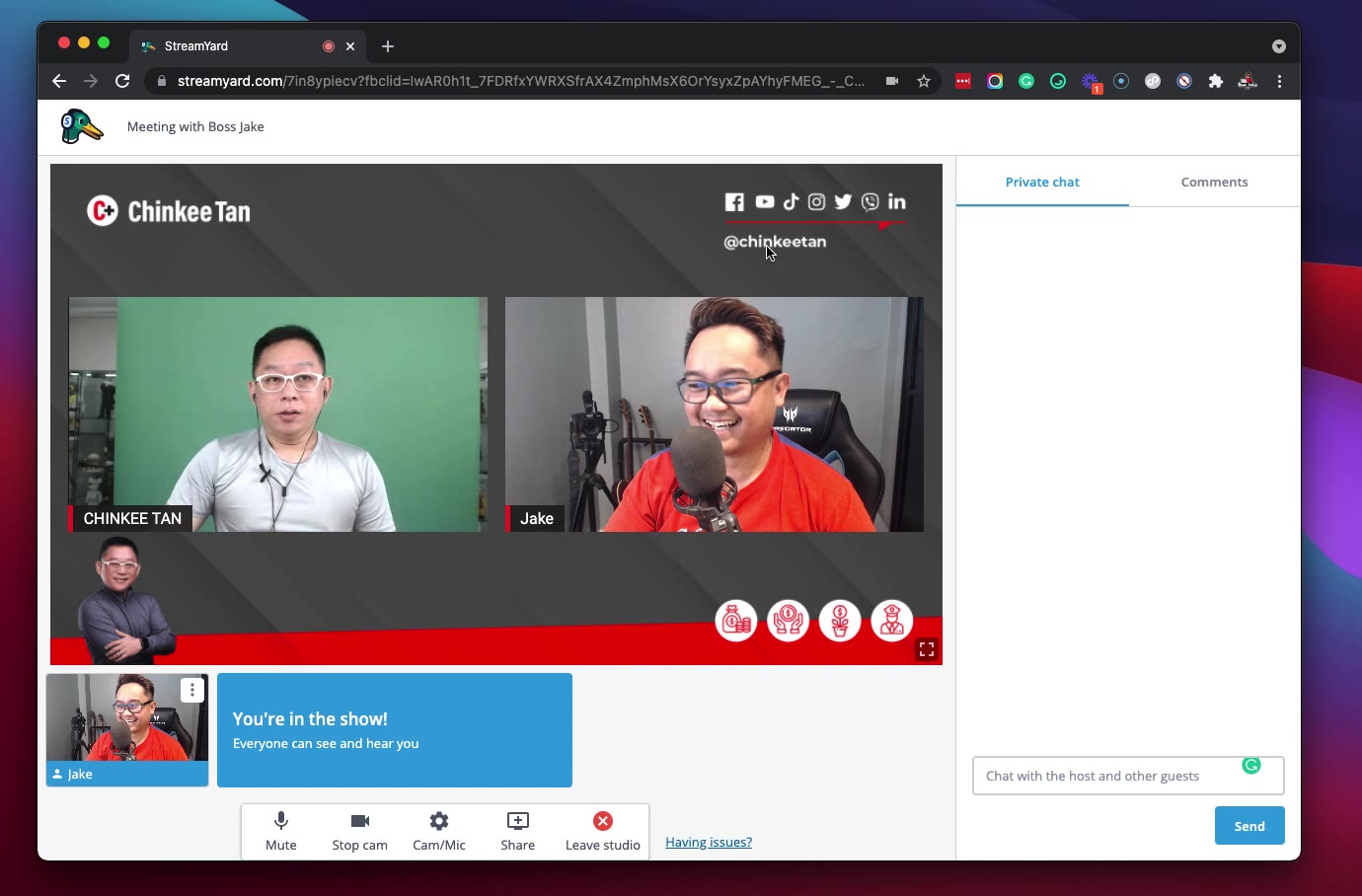Image resolution: width=1362 pixels, height=896 pixels.
Task: Focus the streamyard.com address bar
Action: point(521,81)
